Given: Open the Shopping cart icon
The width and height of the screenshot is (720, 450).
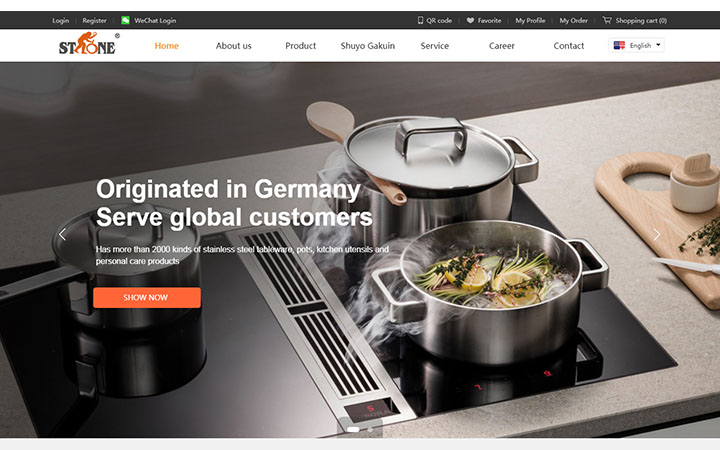Looking at the screenshot, I should coord(607,20).
